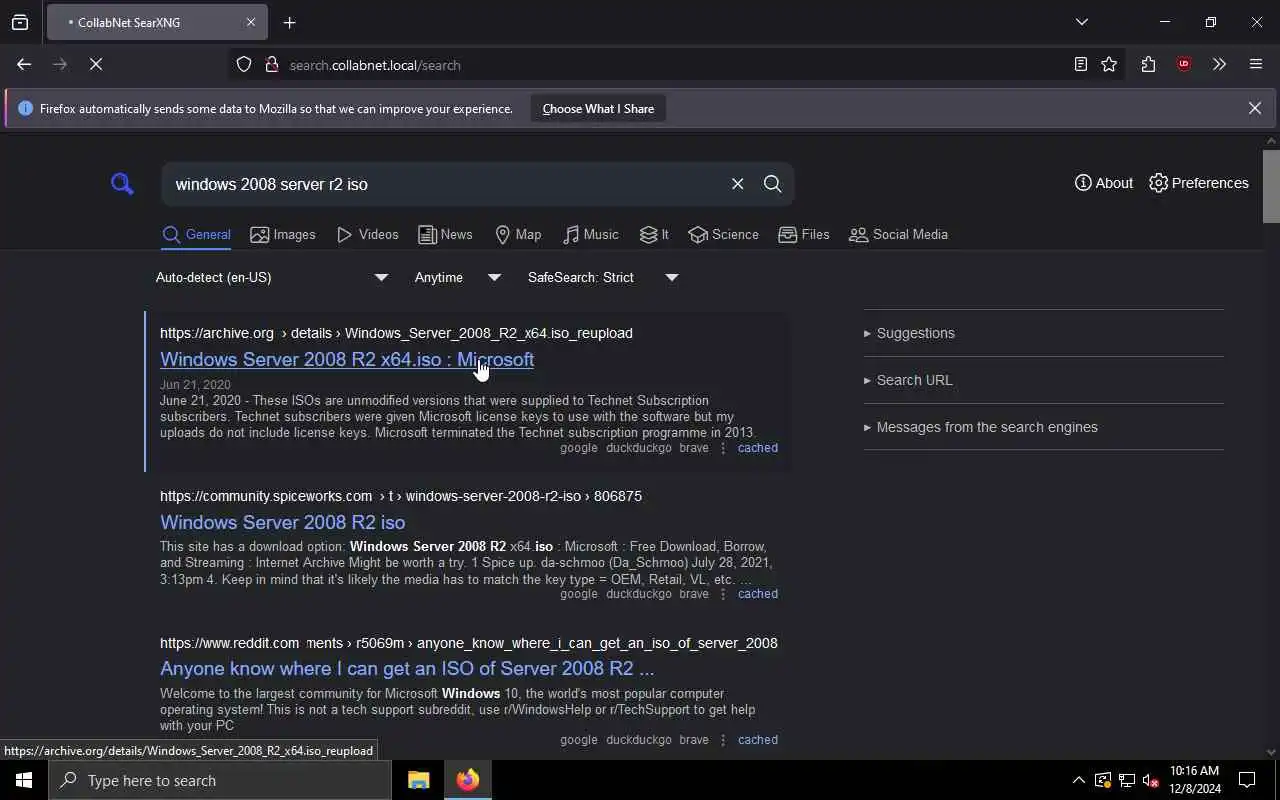
Task: Switch to the Social Media tab
Action: point(898,235)
